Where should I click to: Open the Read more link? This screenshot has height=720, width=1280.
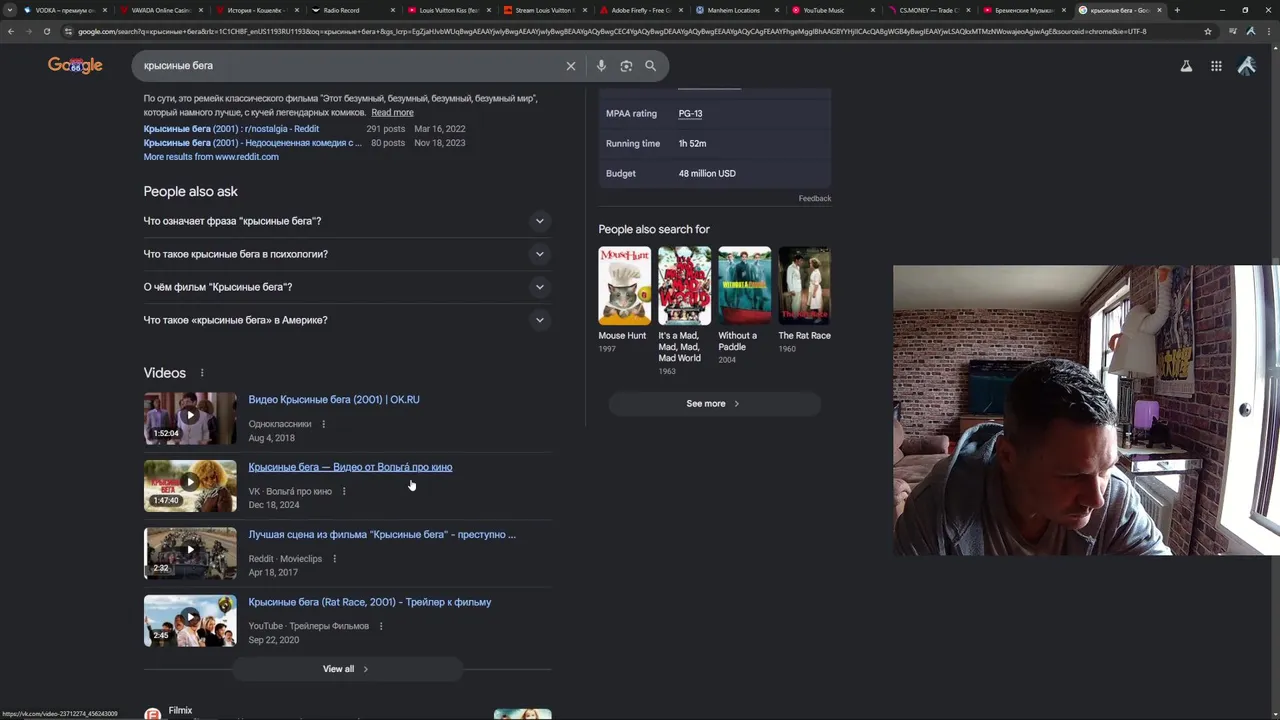[x=392, y=113]
